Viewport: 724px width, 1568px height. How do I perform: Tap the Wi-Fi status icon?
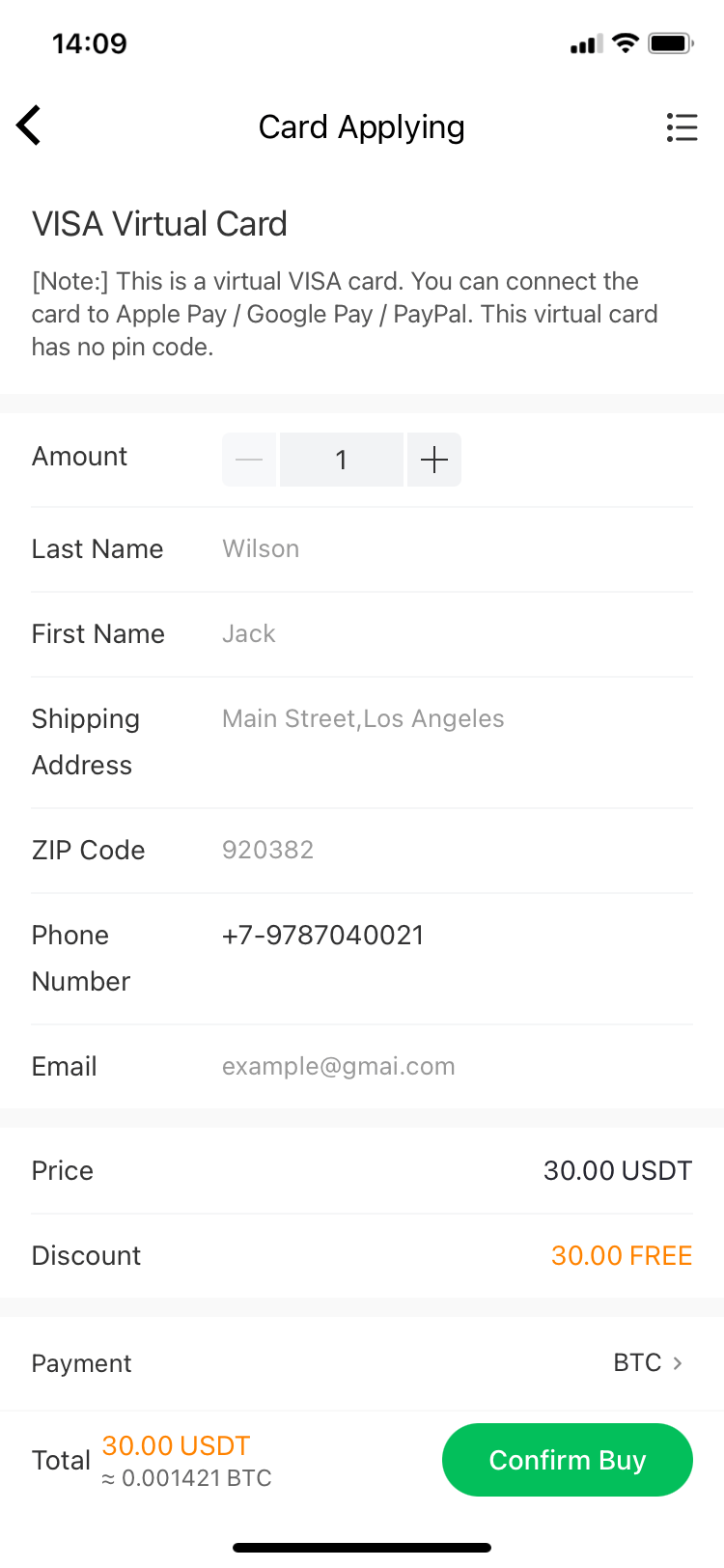click(626, 43)
